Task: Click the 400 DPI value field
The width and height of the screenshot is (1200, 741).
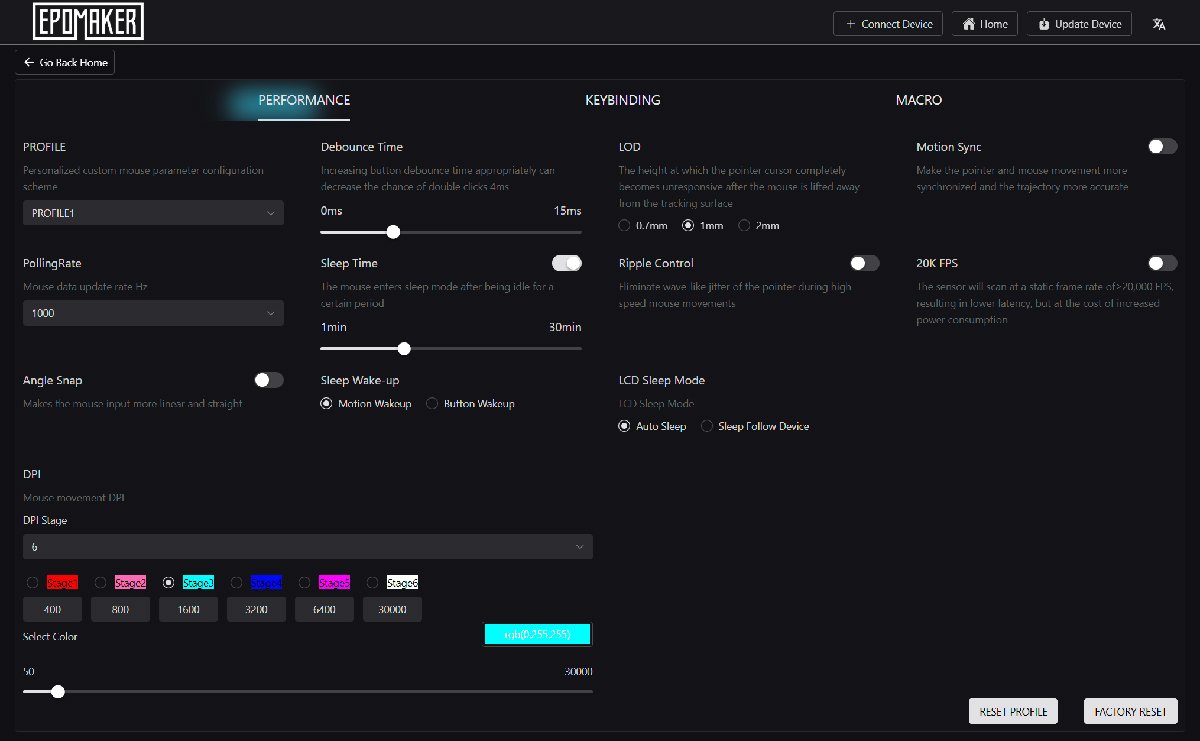Action: (52, 609)
